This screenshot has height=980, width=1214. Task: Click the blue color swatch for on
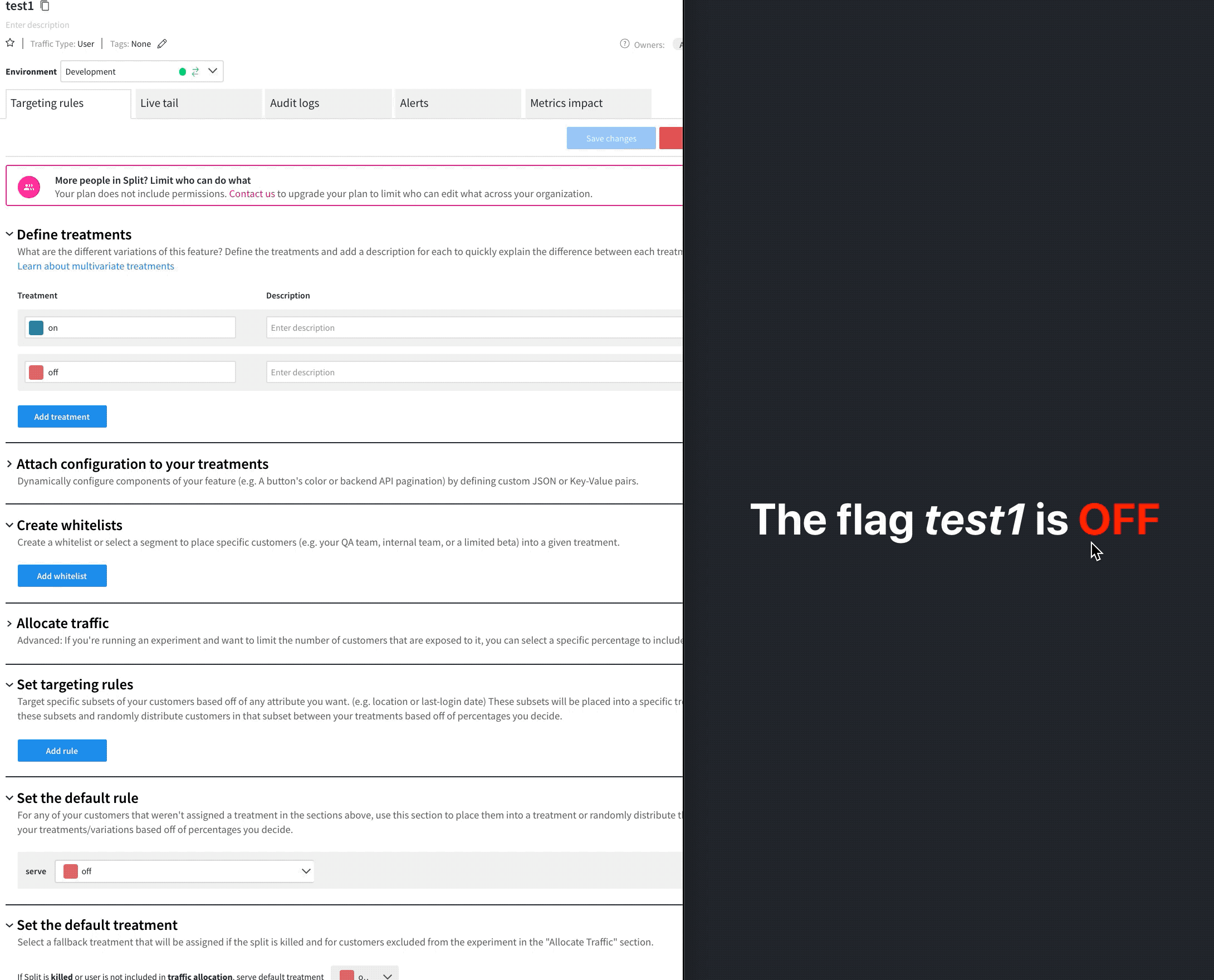pos(36,328)
